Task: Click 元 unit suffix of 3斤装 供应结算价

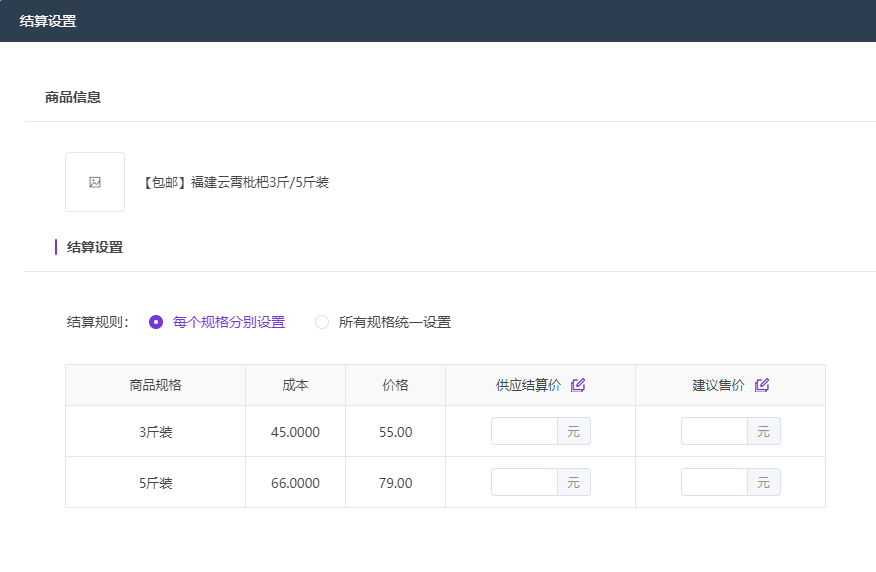Action: point(574,431)
